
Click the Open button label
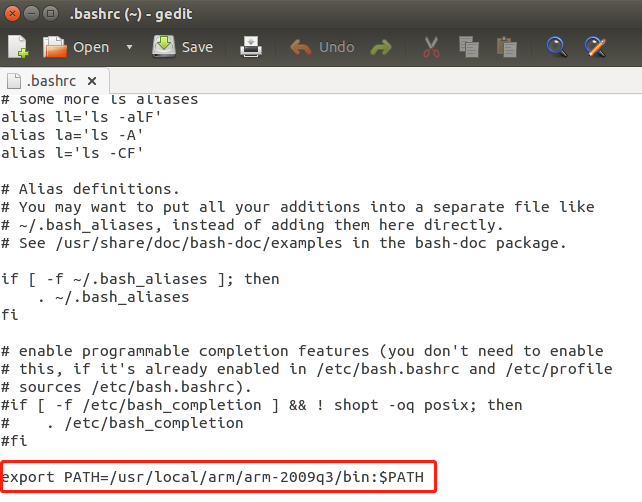91,47
